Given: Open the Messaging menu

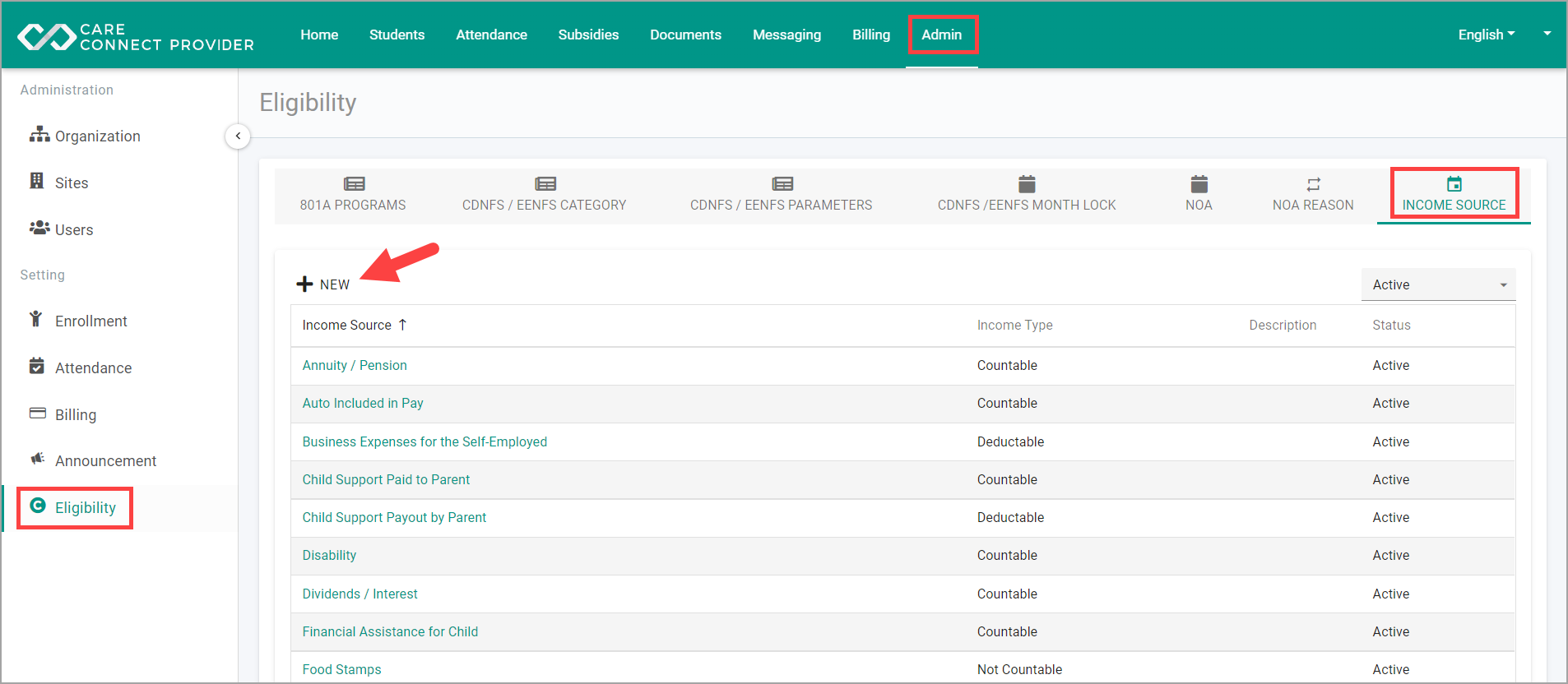Looking at the screenshot, I should (787, 35).
